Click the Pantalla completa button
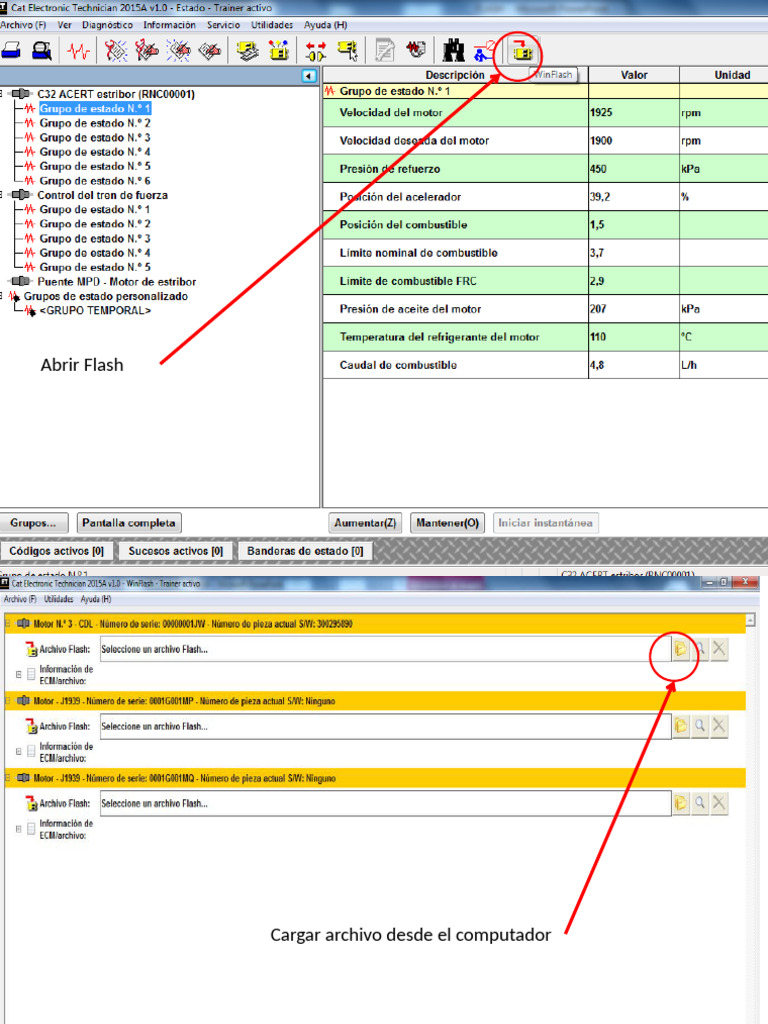 pos(129,523)
